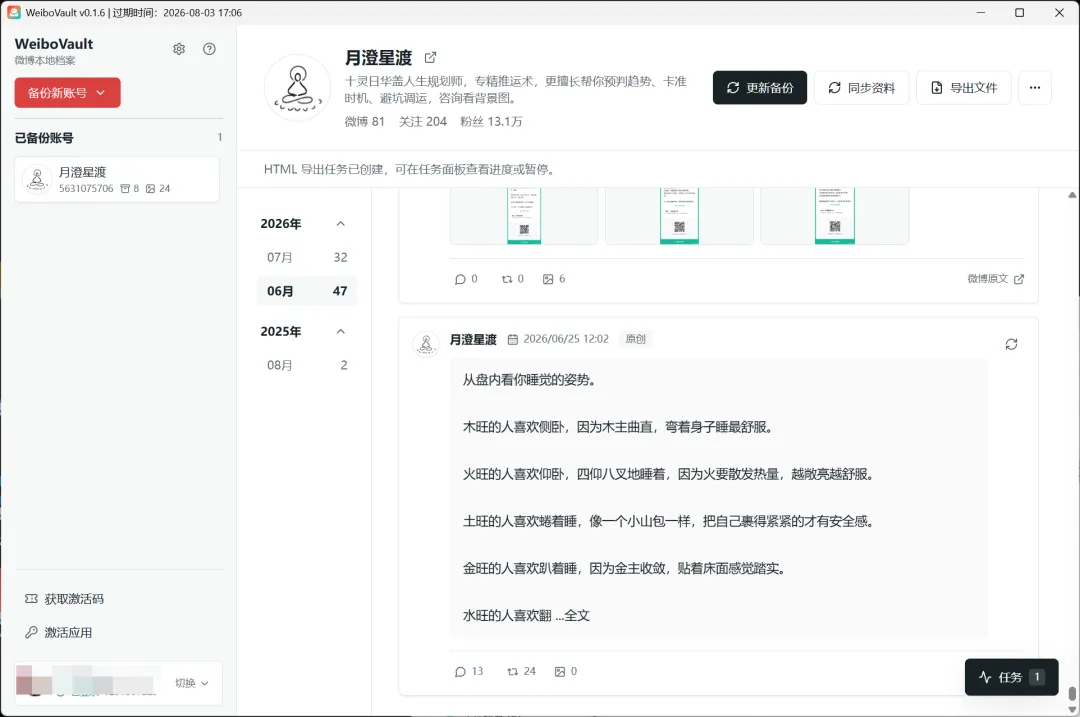Click the 月澄星渡 avatar in post header

pos(426,344)
